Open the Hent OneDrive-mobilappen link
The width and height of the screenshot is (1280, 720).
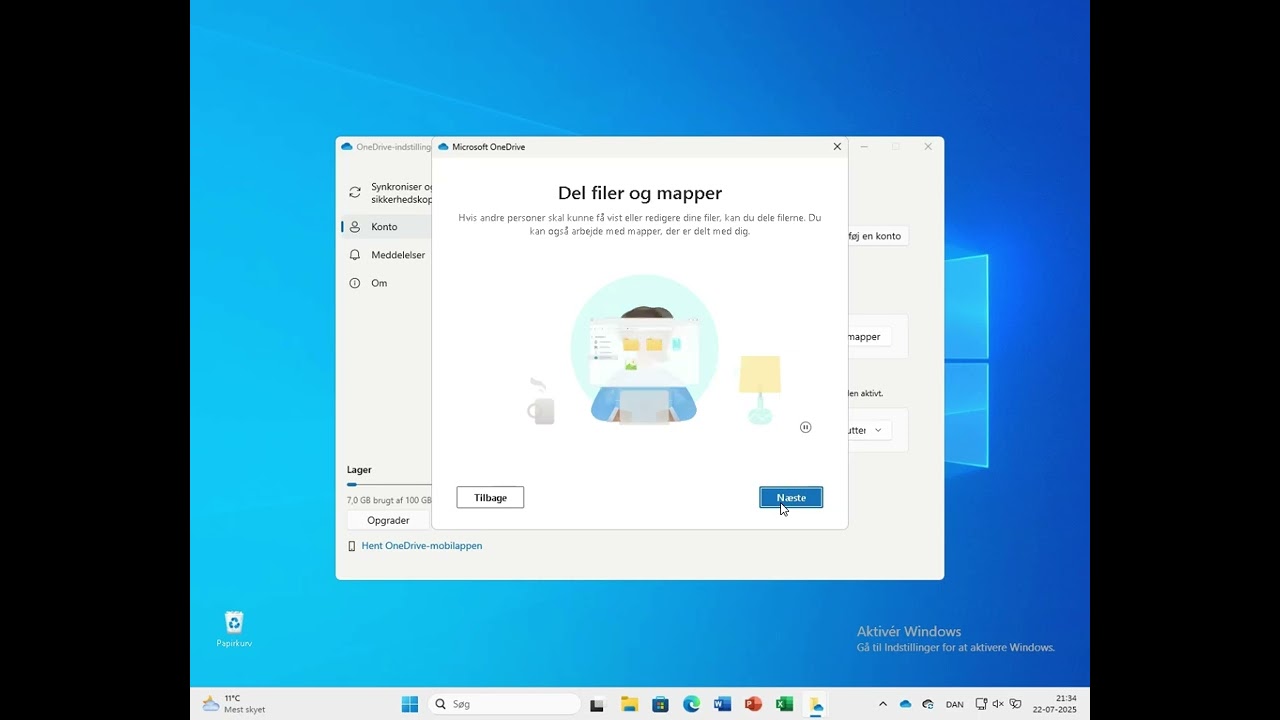[421, 545]
